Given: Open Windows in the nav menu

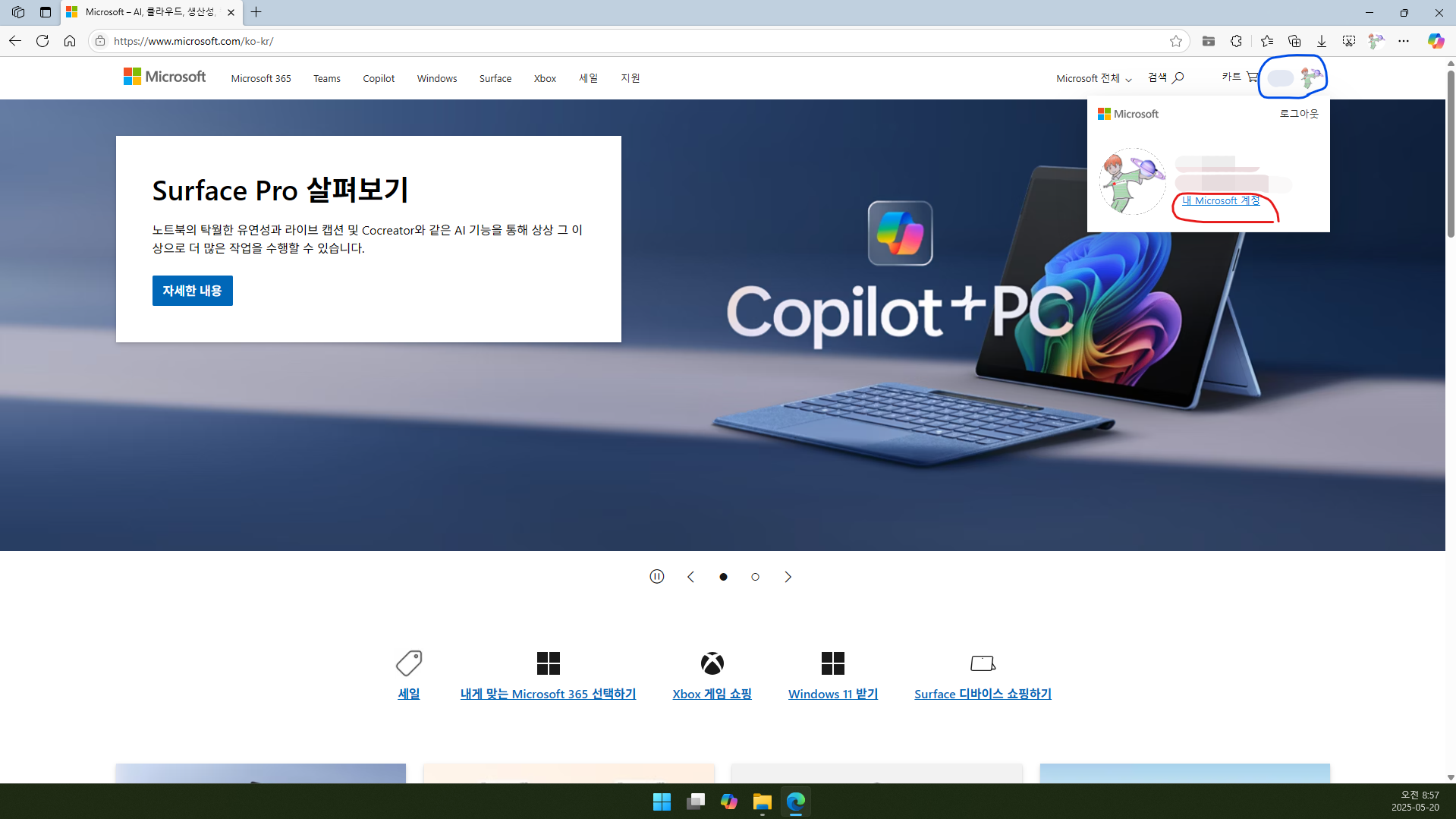Looking at the screenshot, I should pyautogui.click(x=437, y=78).
